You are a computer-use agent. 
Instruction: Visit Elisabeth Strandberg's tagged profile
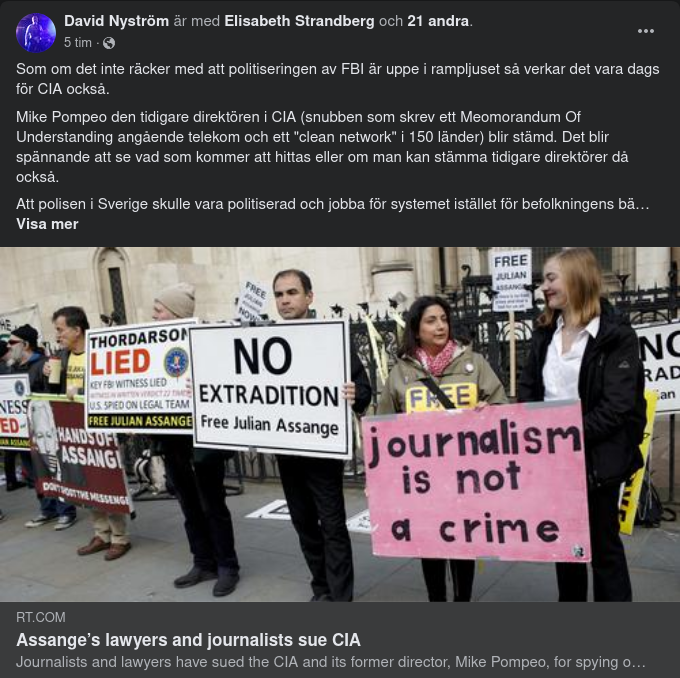pyautogui.click(x=299, y=21)
